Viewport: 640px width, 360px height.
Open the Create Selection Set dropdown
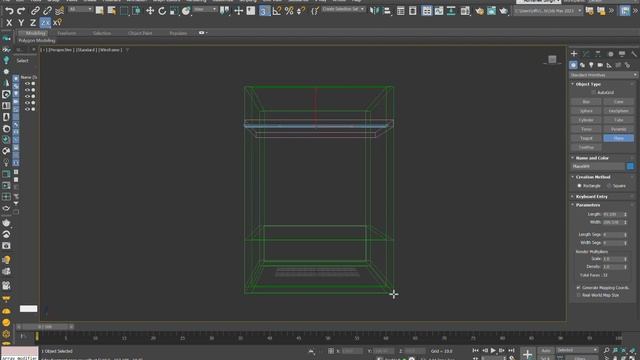343,9
